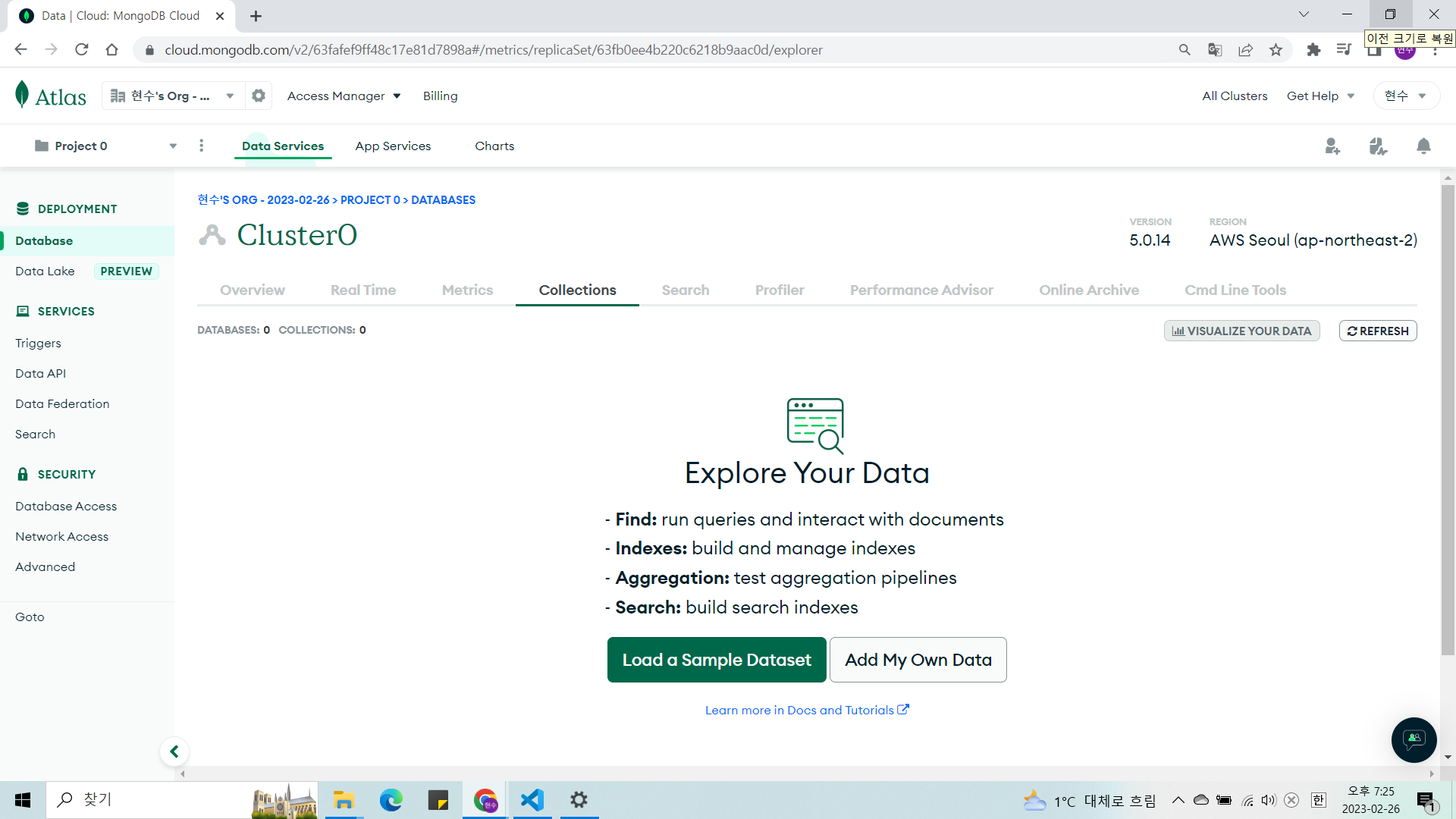
Task: Open the Performance Advisor tab
Action: [921, 290]
